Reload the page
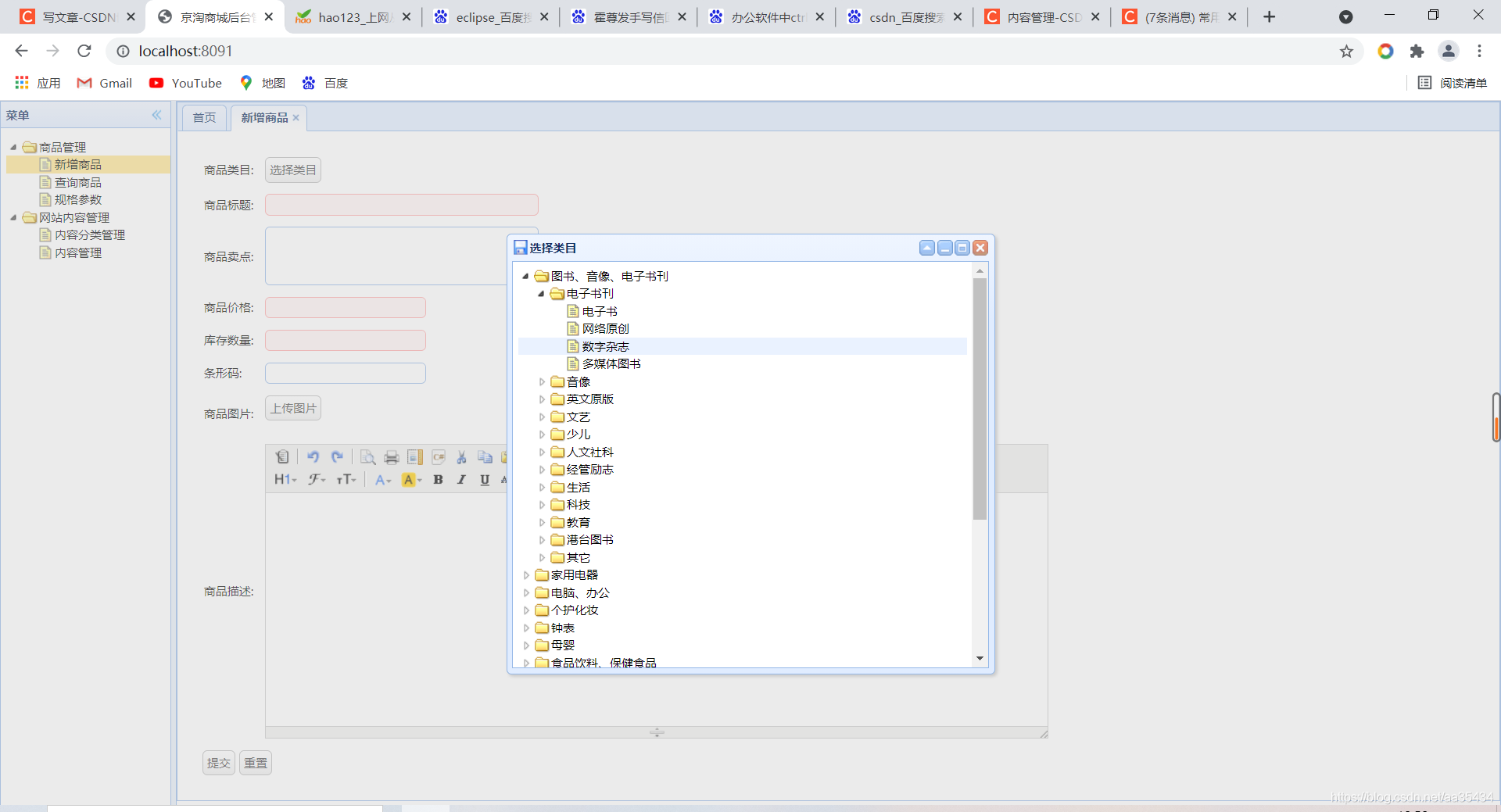Image resolution: width=1501 pixels, height=812 pixels. pyautogui.click(x=84, y=51)
